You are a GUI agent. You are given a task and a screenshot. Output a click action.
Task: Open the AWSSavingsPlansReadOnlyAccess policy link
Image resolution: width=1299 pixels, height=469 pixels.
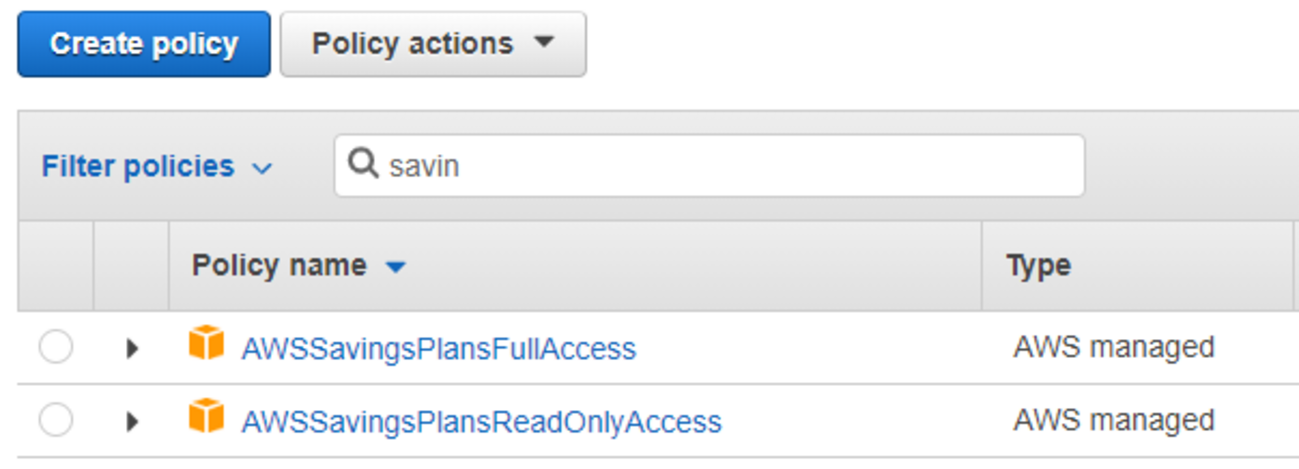[481, 422]
